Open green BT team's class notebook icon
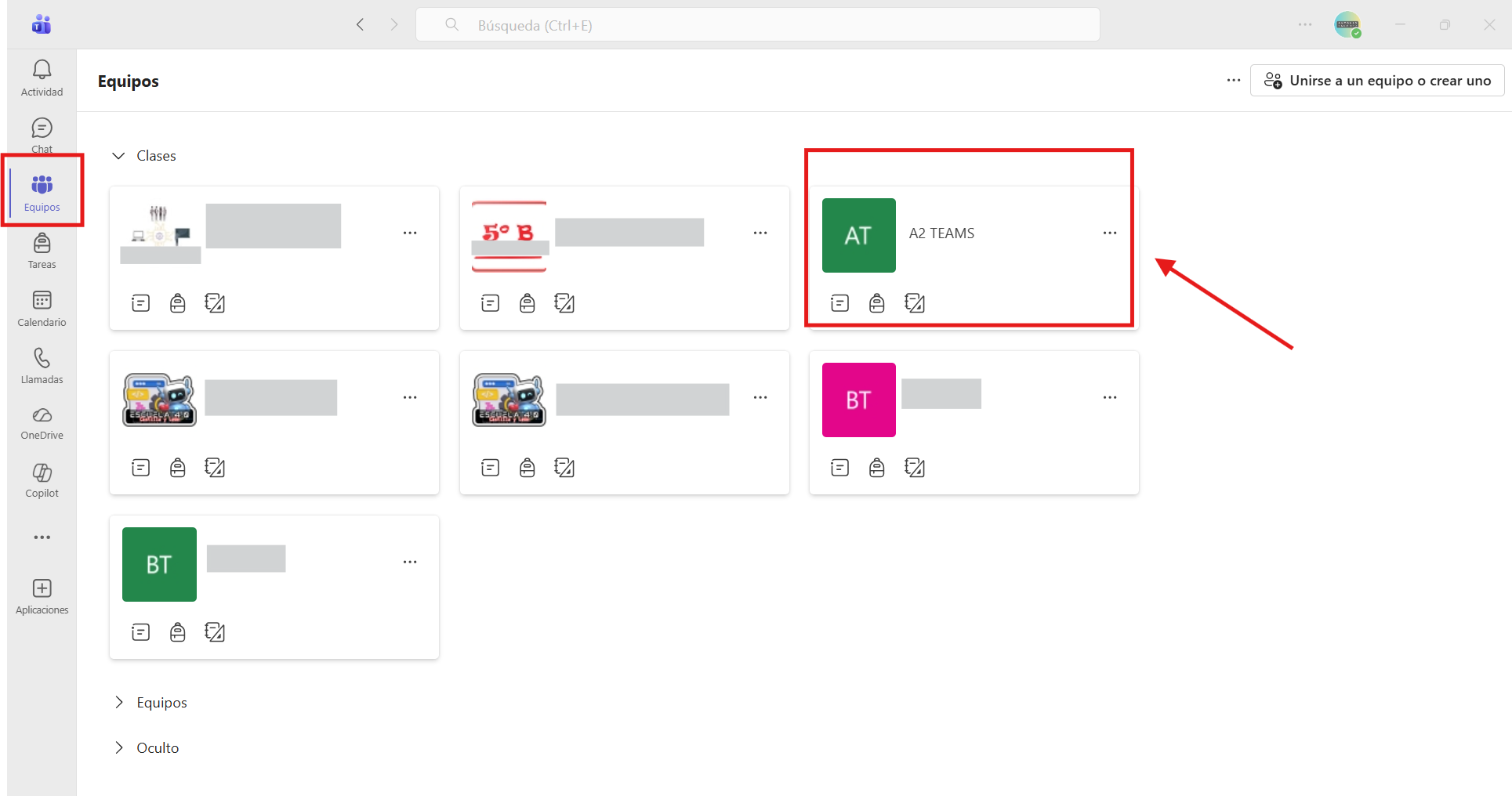Screen dimensions: 1512x796 click(215, 632)
